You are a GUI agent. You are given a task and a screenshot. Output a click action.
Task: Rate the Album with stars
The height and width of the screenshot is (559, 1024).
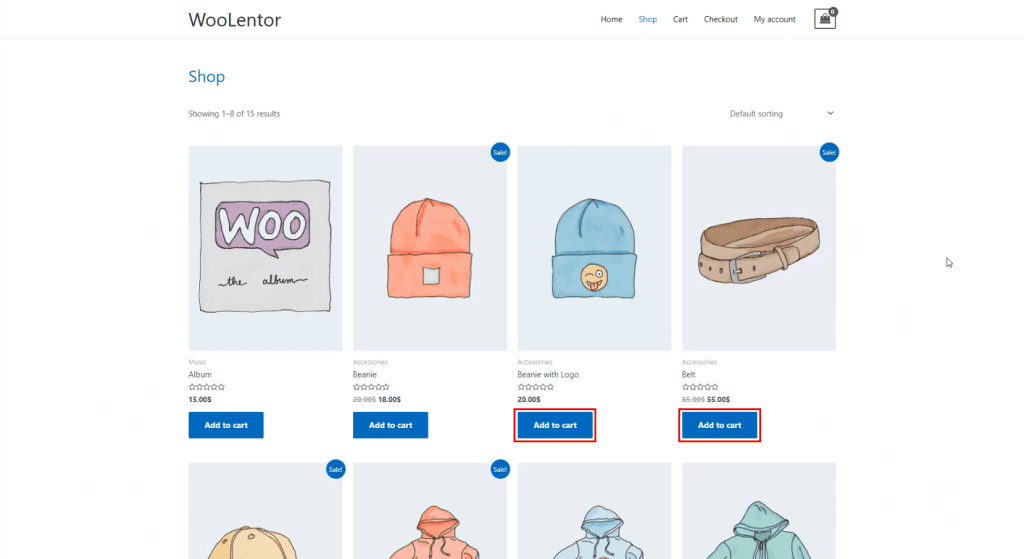pos(206,387)
